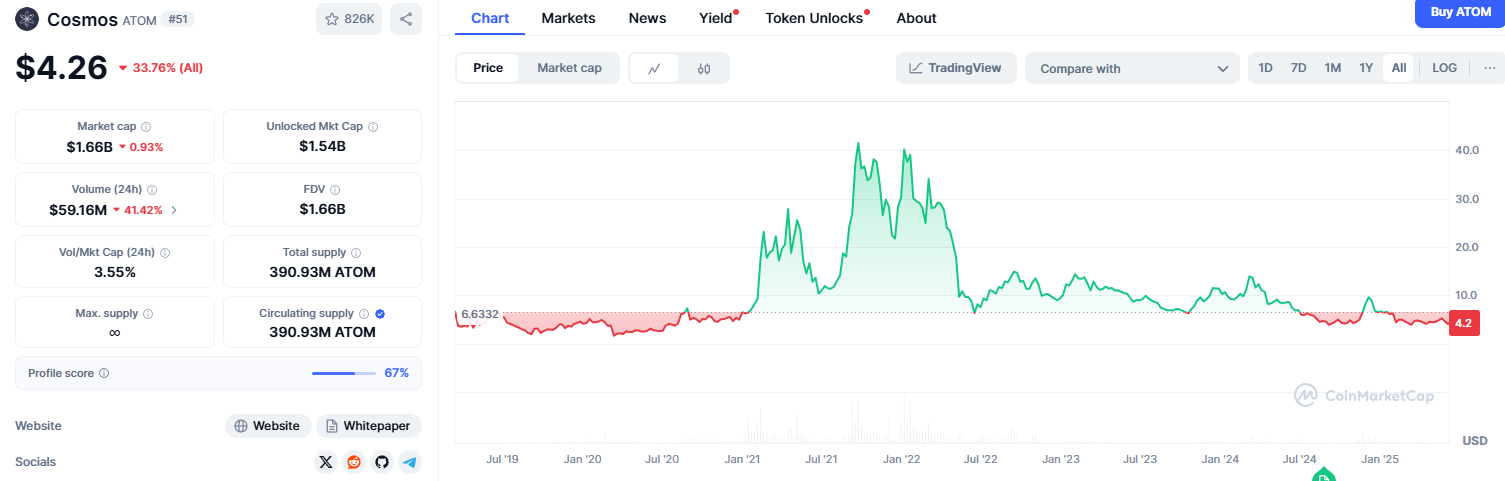The height and width of the screenshot is (481, 1505).
Task: Open more chart options ellipsis
Action: (1489, 68)
